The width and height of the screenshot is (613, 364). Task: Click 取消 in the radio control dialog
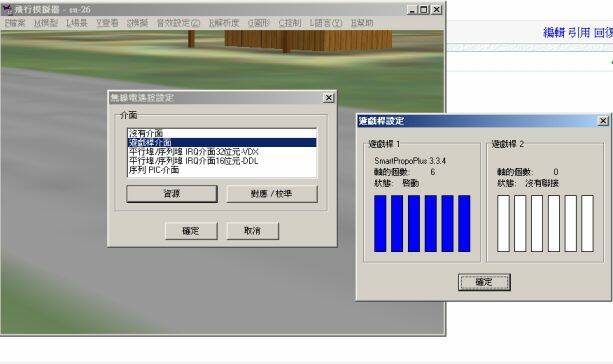click(x=253, y=231)
